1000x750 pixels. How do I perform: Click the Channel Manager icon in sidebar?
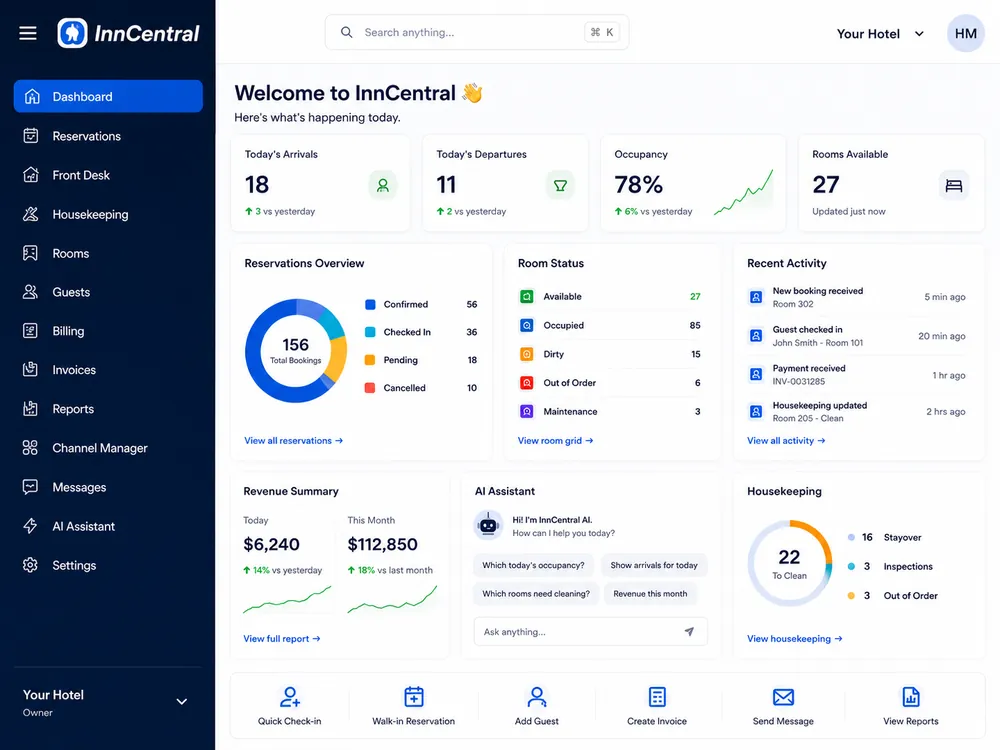pos(31,448)
